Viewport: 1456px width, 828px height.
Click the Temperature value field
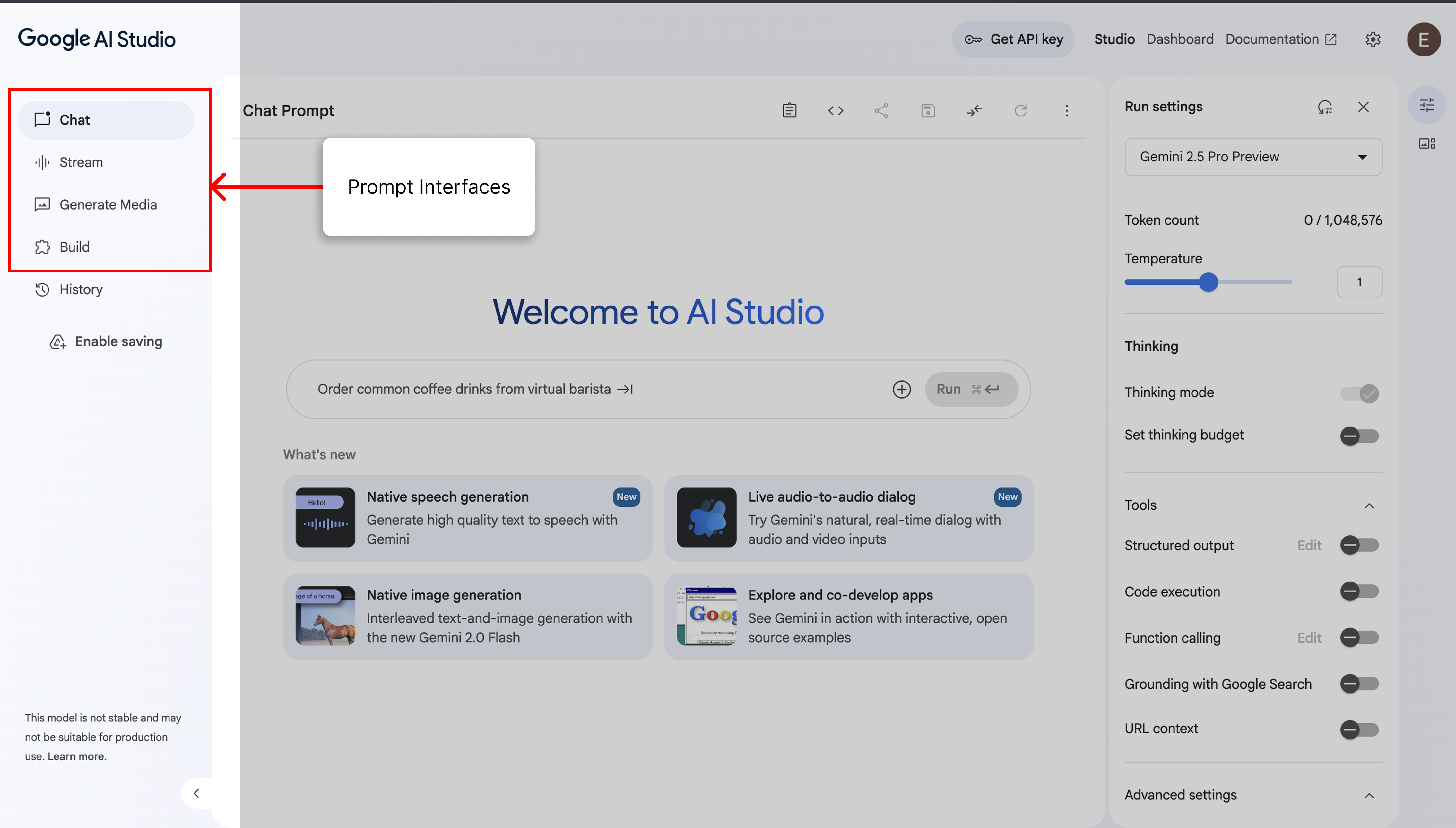click(x=1359, y=282)
